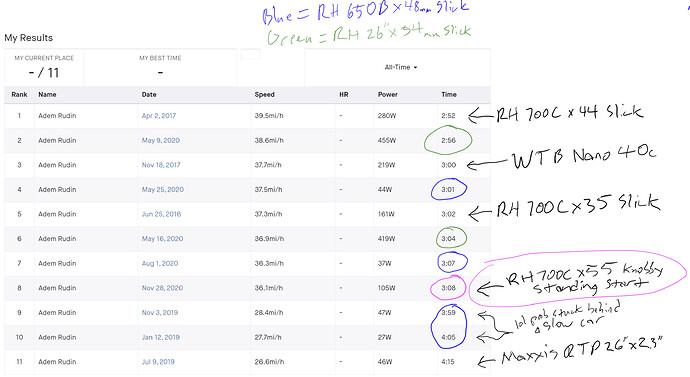Select the rank 1 row time 2:52
The image size is (690, 377).
point(448,116)
